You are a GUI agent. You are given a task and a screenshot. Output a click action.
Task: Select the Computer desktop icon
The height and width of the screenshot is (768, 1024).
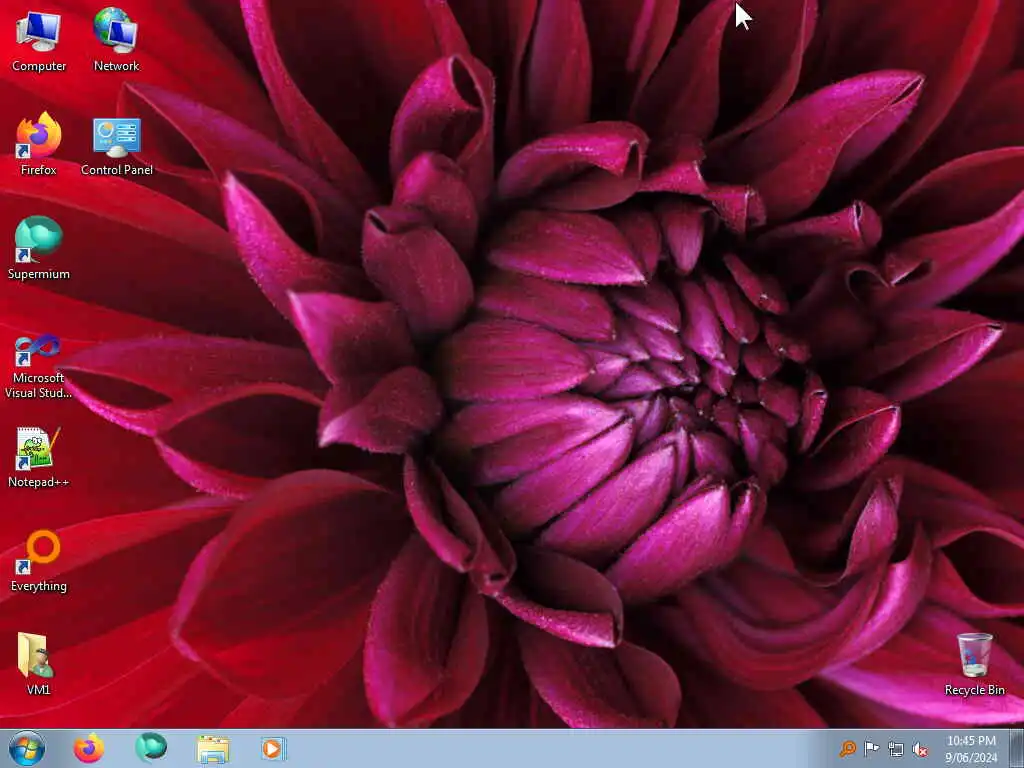39,40
